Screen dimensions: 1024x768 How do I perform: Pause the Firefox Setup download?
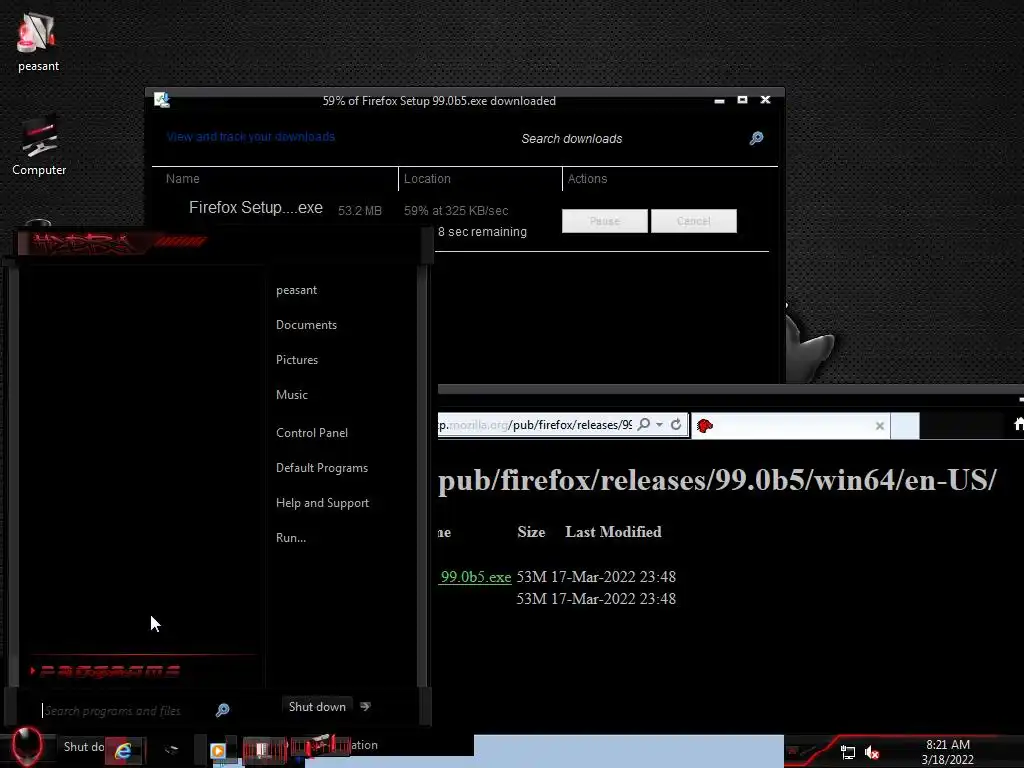605,221
